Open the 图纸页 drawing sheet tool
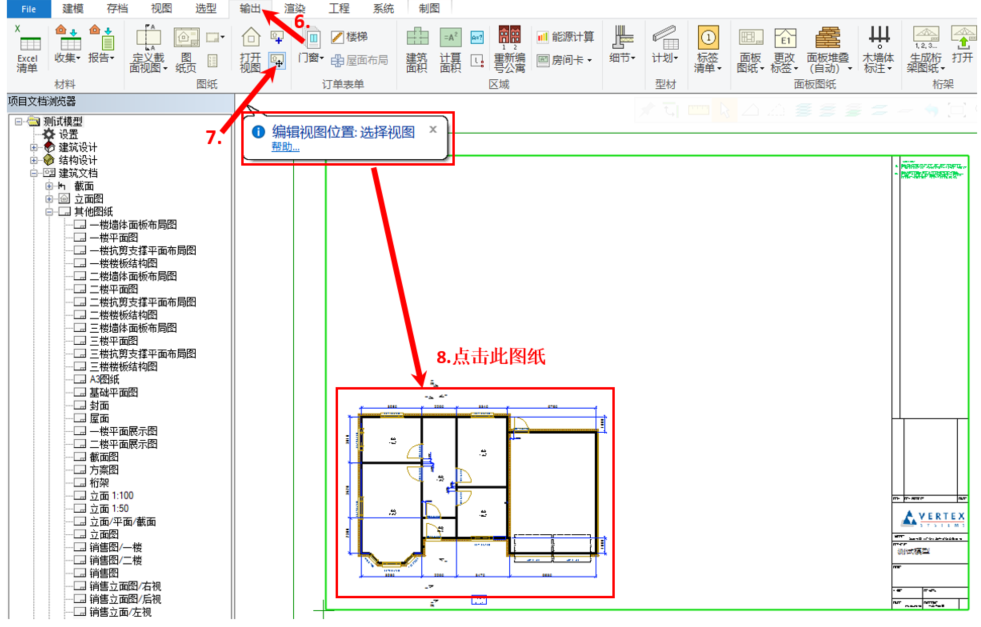Screen dimensions: 981x627 (x=186, y=50)
